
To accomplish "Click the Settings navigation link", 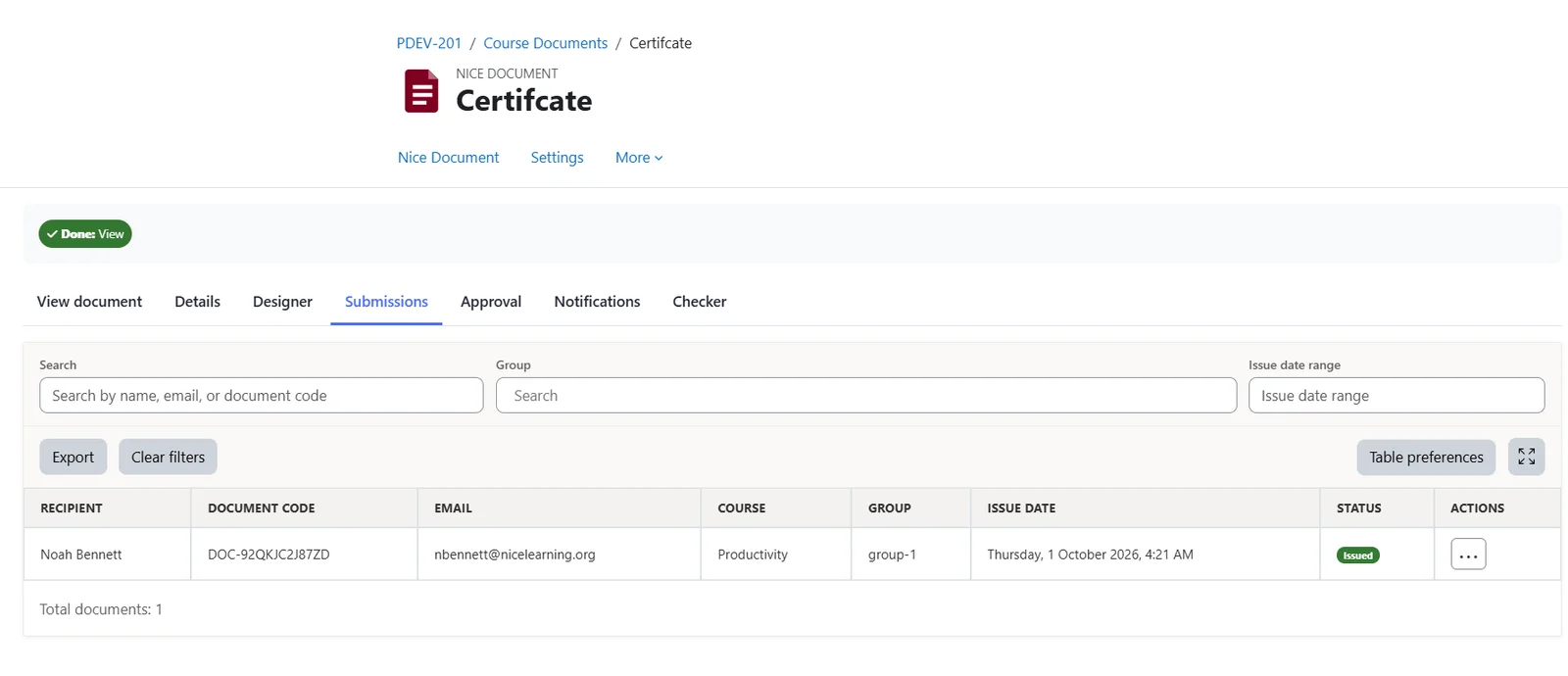I will [557, 158].
